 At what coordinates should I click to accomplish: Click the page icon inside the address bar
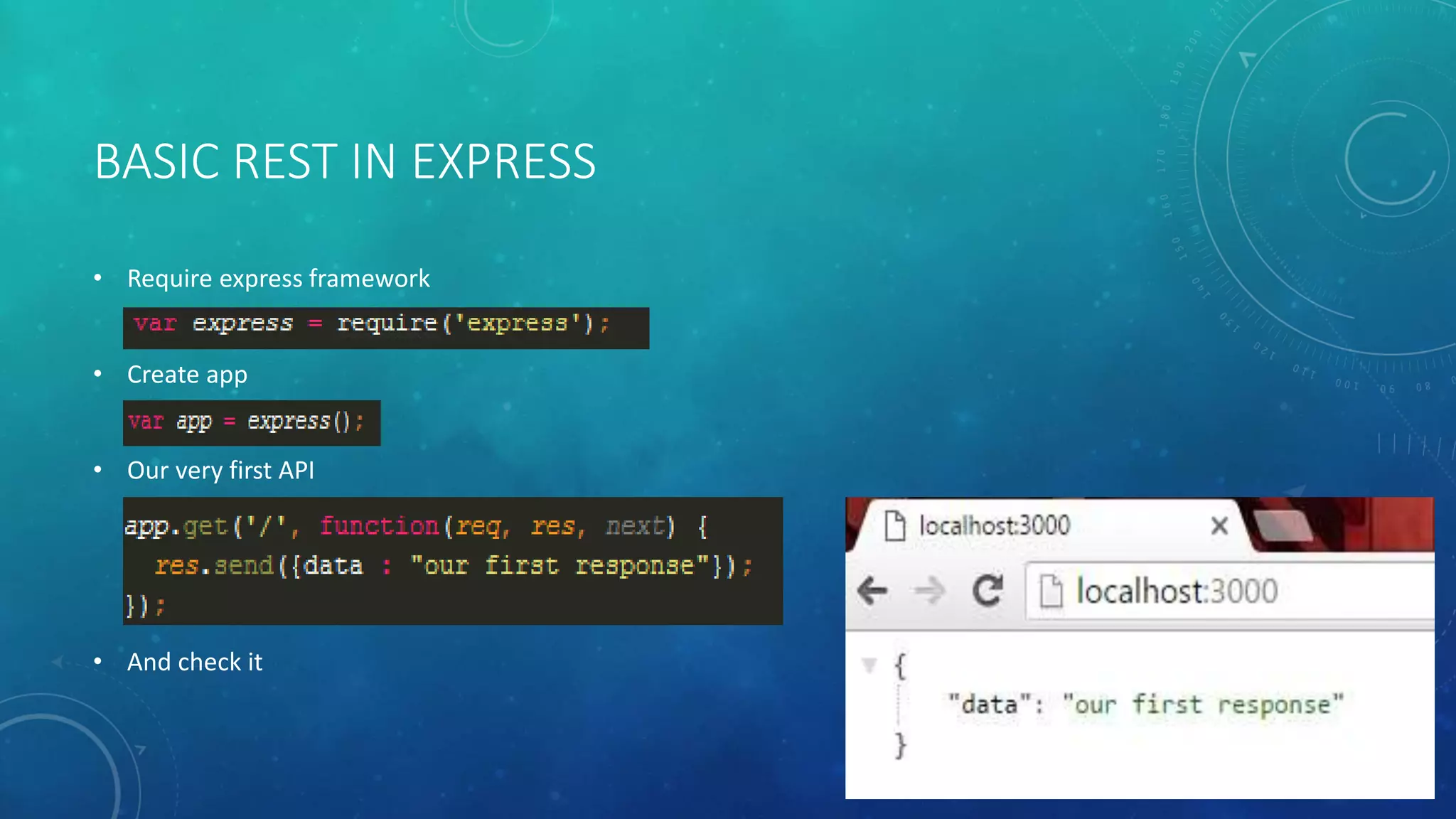[1051, 591]
